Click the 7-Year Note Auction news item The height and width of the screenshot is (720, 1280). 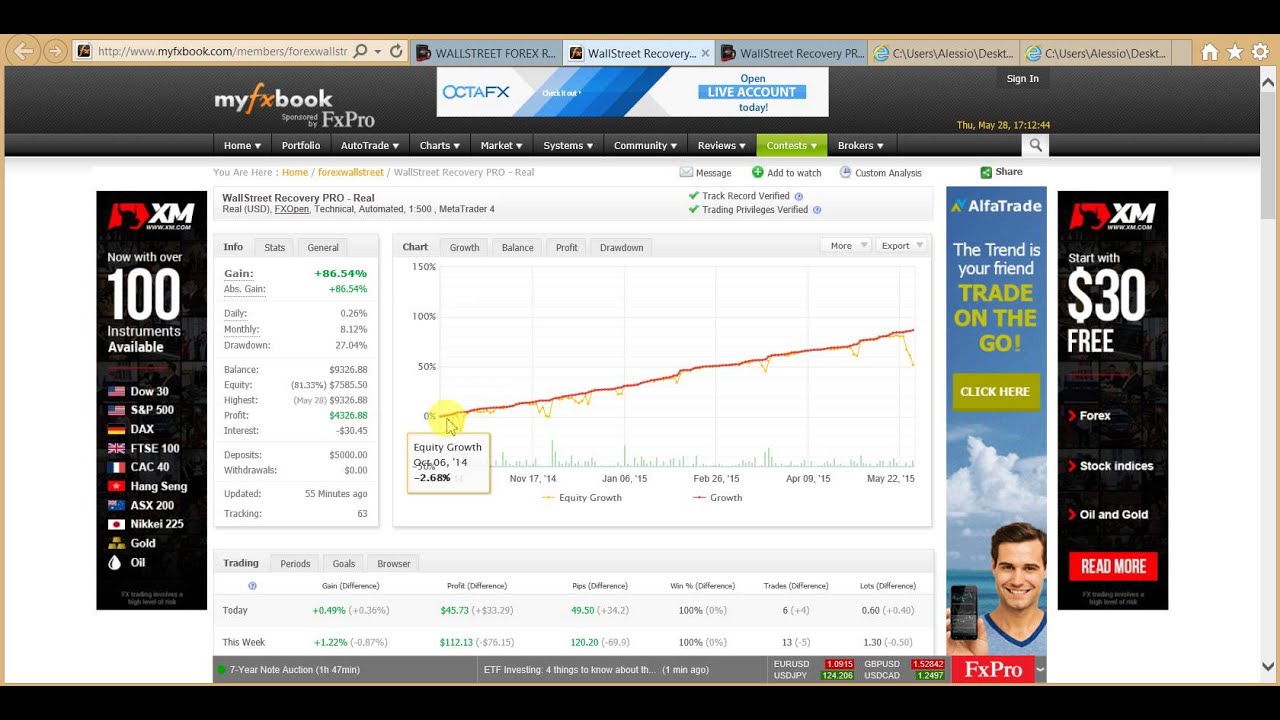[x=294, y=670]
